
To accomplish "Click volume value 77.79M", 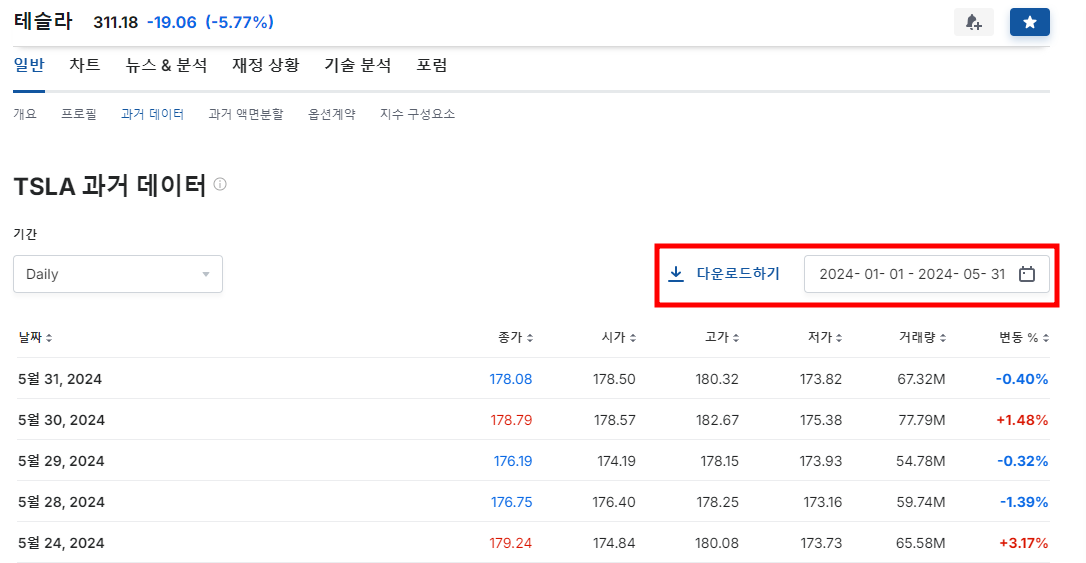I will pos(921,420).
